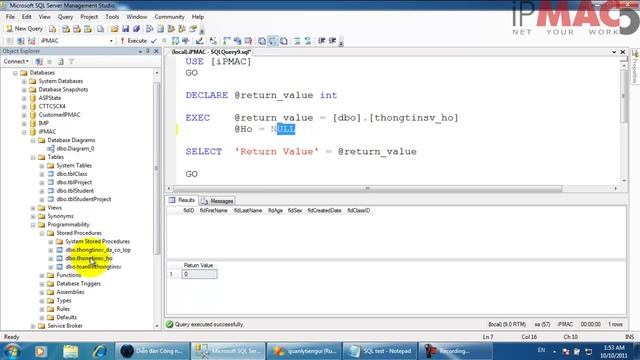Viewport: 640px width, 360px height.
Task: Open the Properties side tab
Action: 635,67
